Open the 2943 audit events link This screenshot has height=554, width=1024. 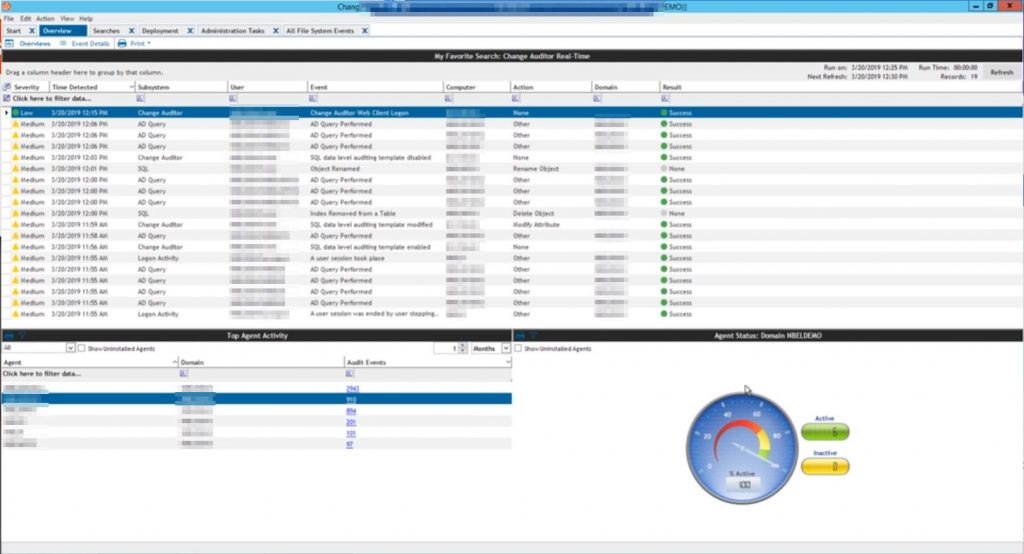[352, 387]
